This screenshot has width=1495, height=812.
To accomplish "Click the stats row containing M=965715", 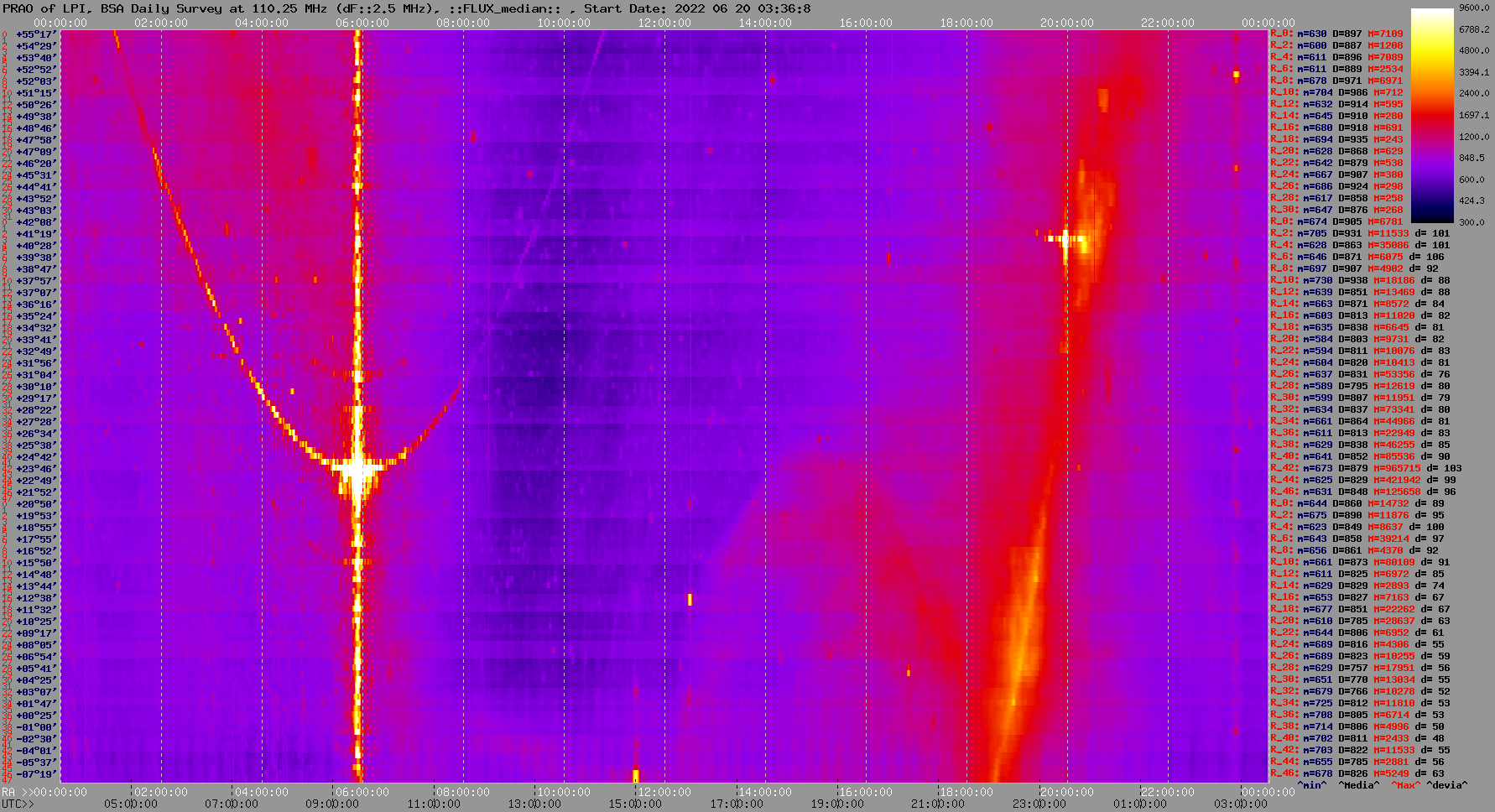I will click(x=1366, y=468).
